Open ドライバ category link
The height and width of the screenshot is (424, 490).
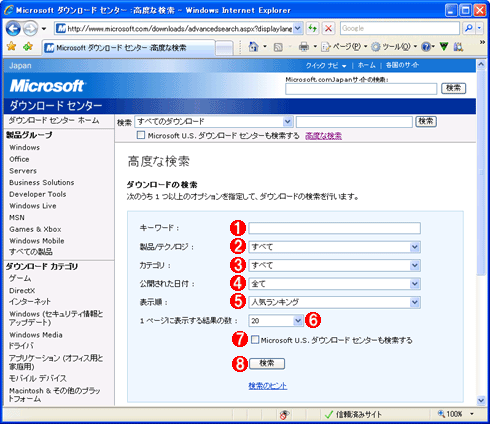click(x=21, y=346)
